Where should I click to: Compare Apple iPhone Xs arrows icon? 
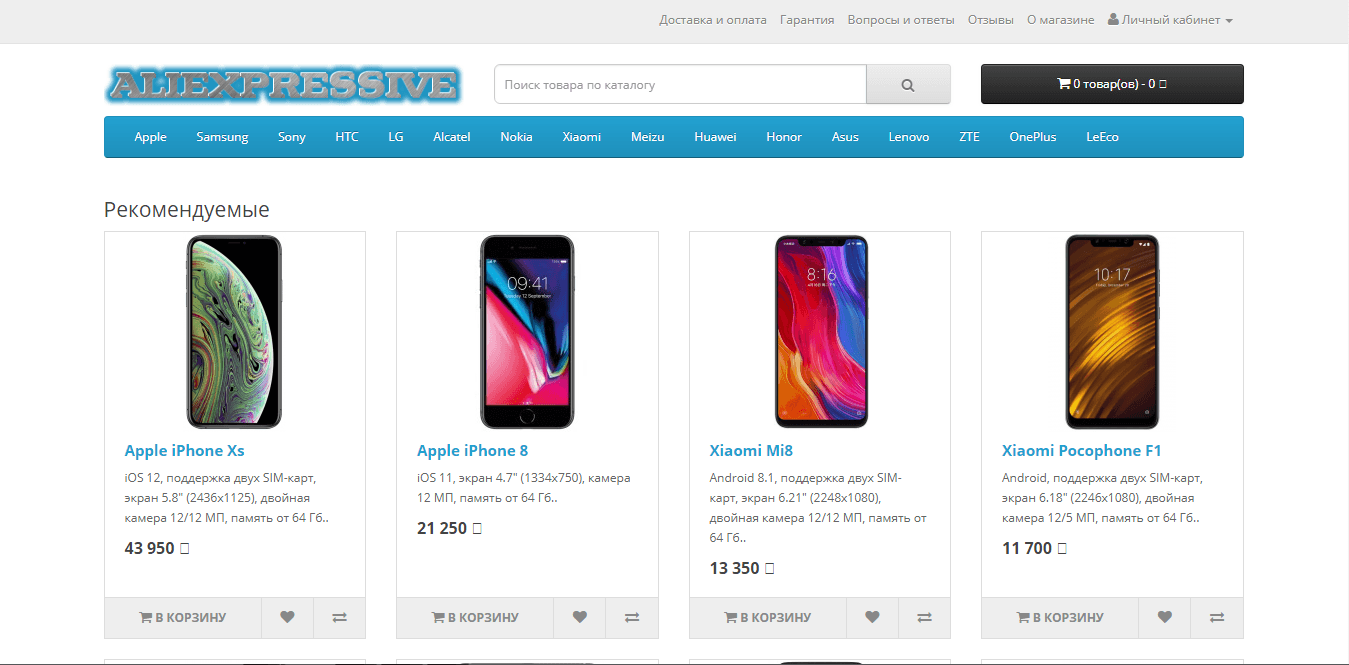click(339, 617)
